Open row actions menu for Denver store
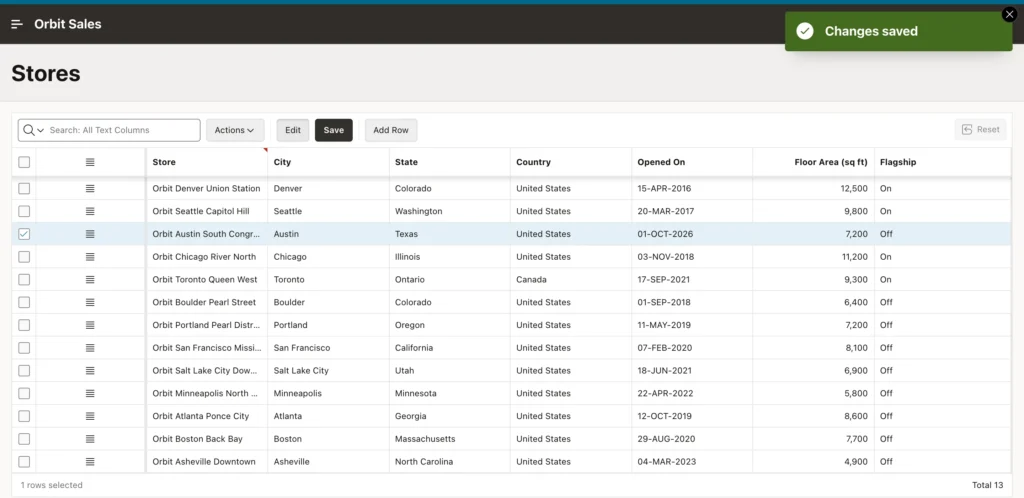The image size is (1024, 498). [x=90, y=188]
